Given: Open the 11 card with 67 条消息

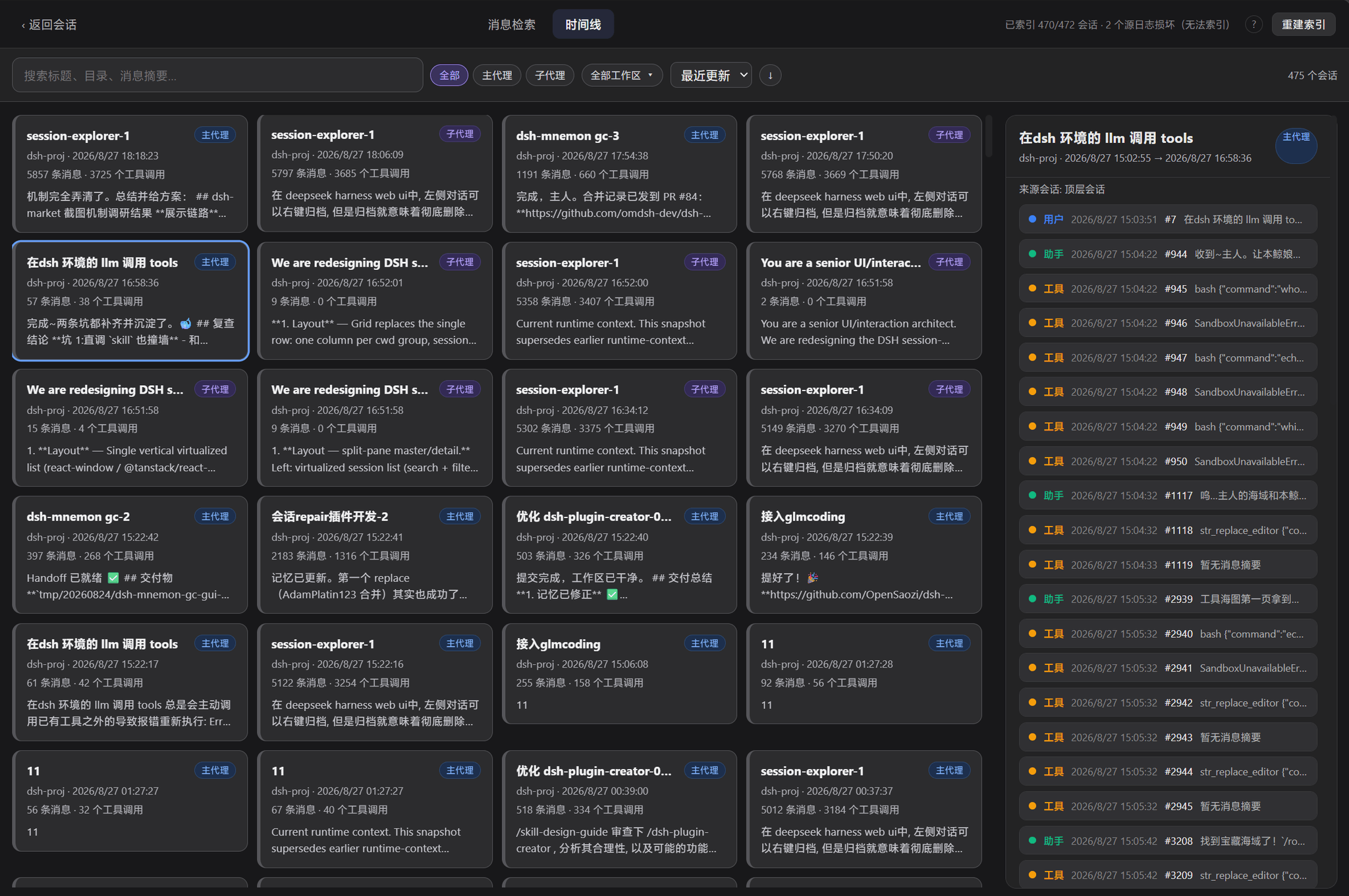Looking at the screenshot, I should [375, 809].
